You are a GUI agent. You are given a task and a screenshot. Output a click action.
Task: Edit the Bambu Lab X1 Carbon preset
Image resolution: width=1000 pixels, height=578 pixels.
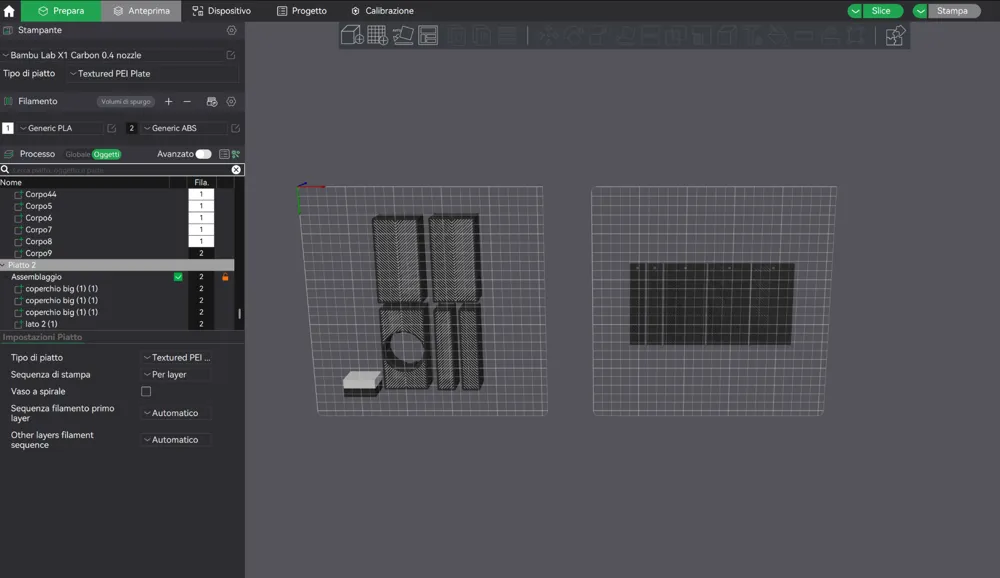pos(231,55)
